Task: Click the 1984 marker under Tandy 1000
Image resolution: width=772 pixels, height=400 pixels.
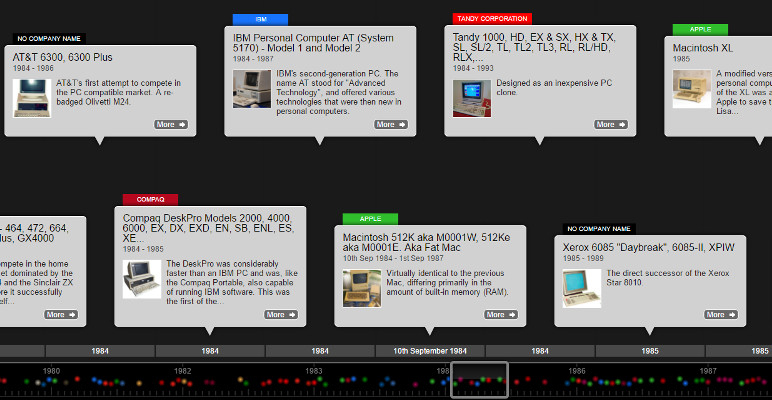Action: [x=540, y=351]
